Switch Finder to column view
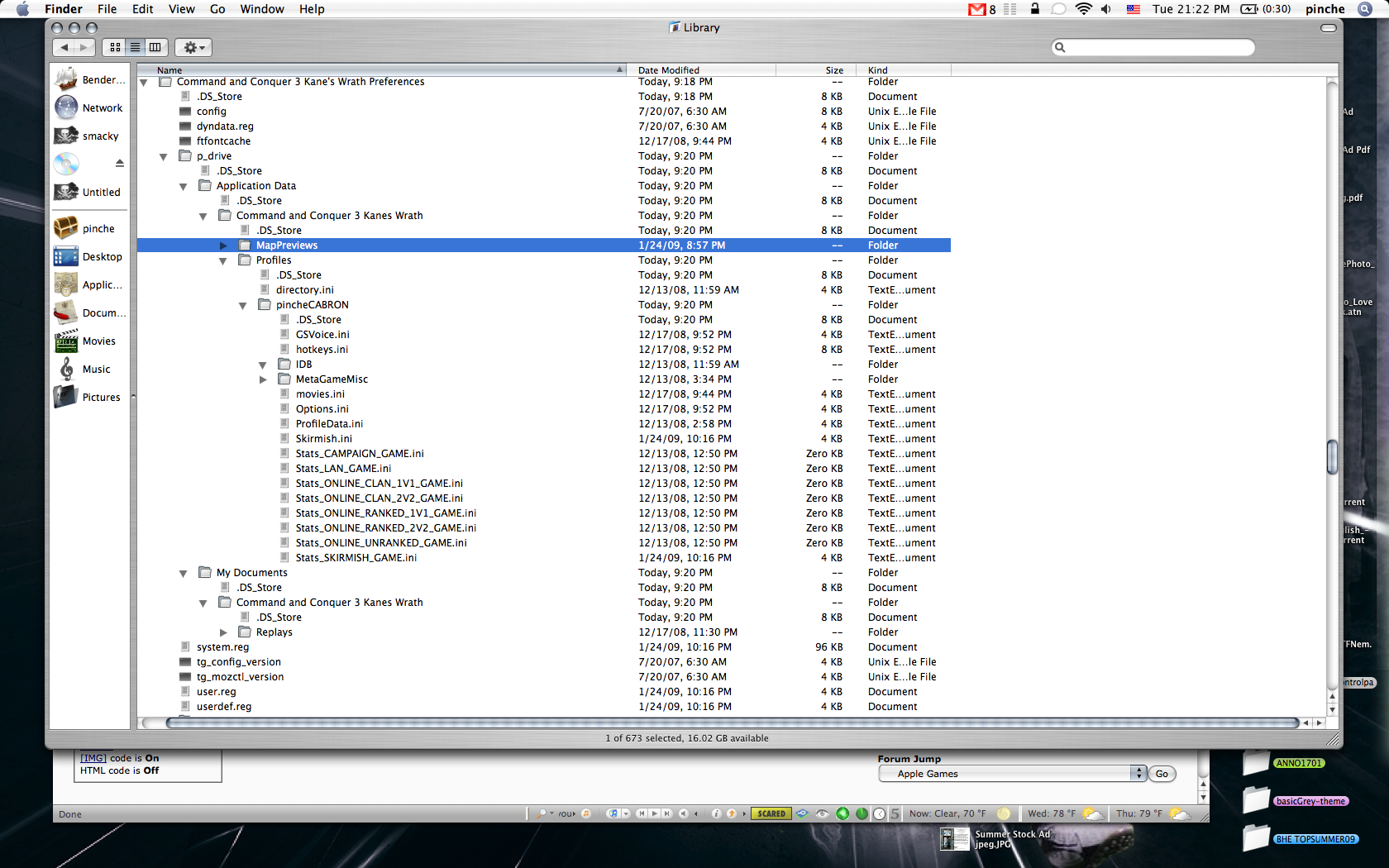1389x868 pixels. tap(155, 47)
